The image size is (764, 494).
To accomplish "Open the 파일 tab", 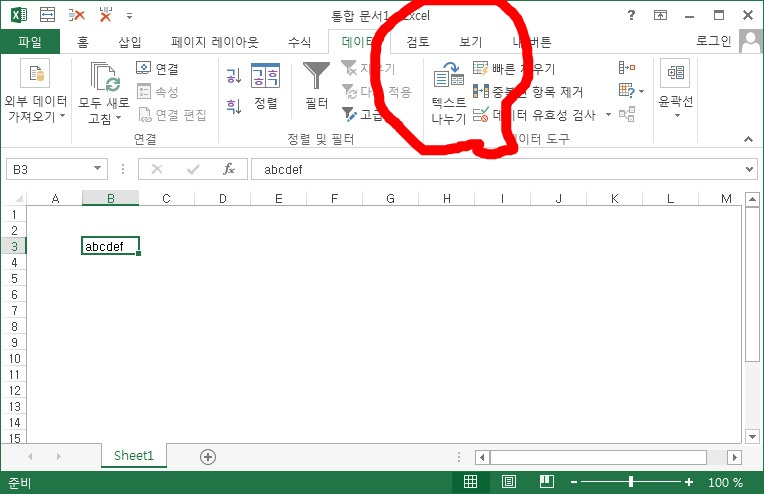I will (x=30, y=42).
